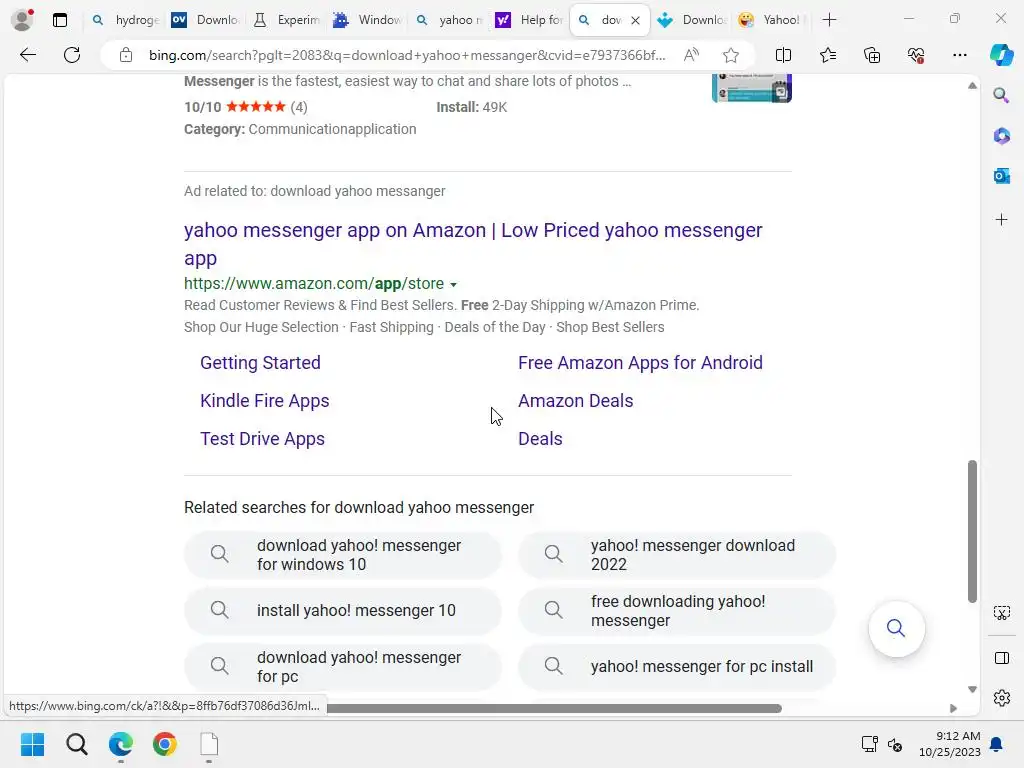Search 'install yahoo! messenger 10'
1024x768 pixels.
point(343,611)
